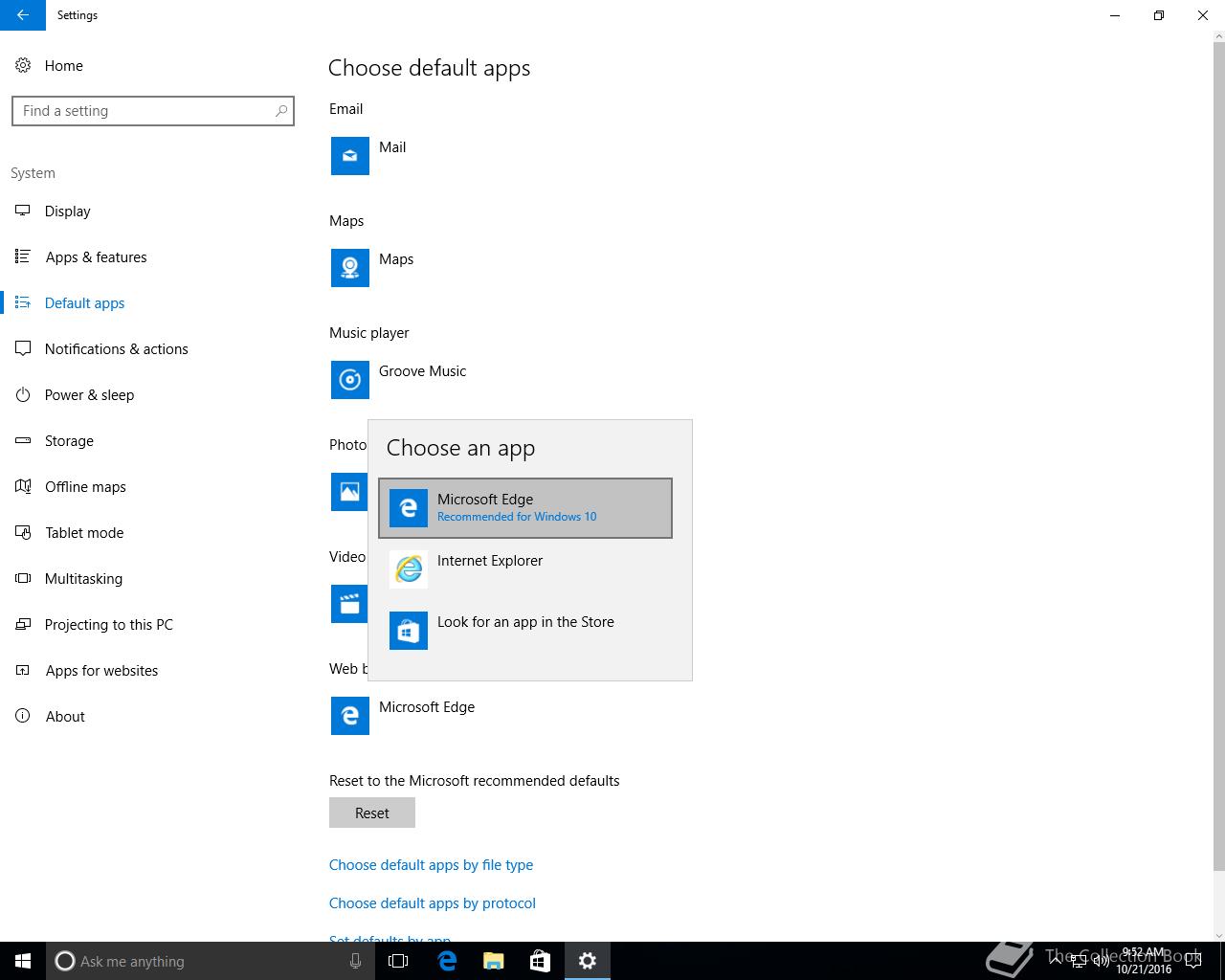Open Home settings gear icon
The image size is (1225, 980).
click(23, 66)
